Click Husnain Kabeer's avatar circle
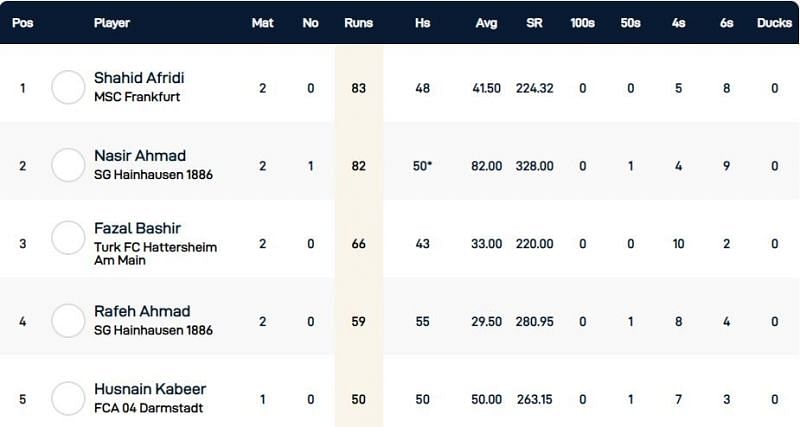 [68, 398]
